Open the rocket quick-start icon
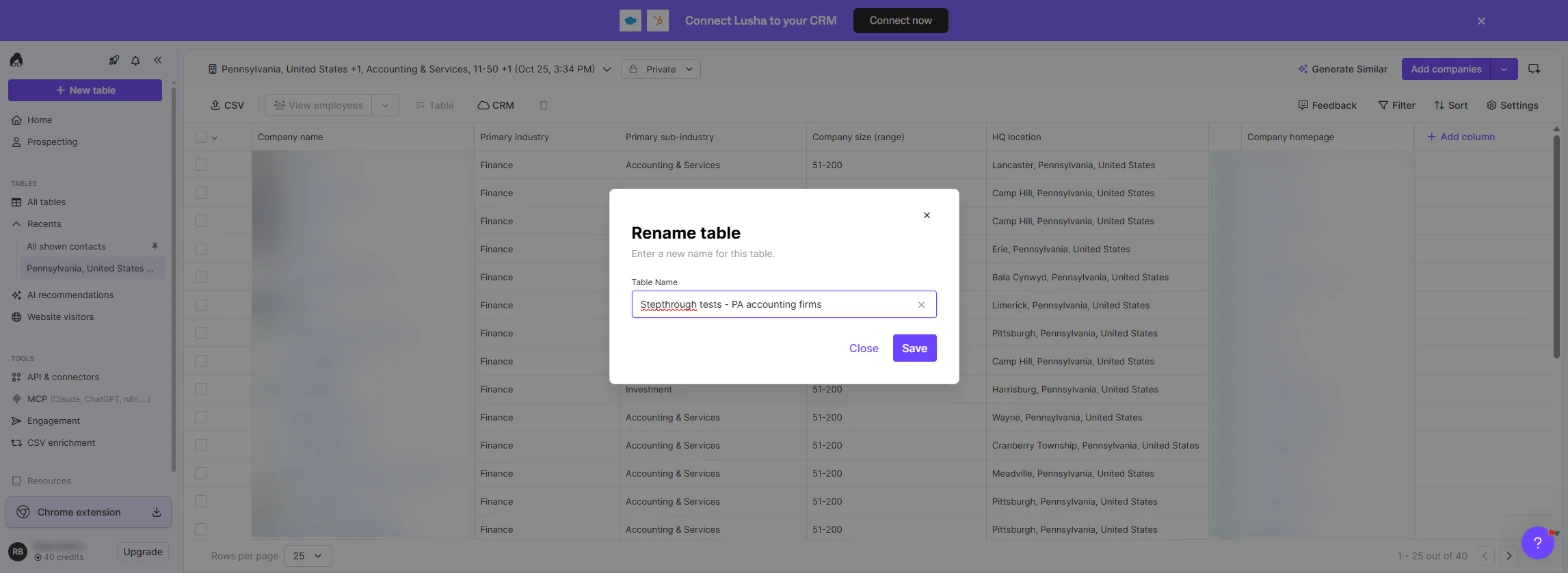 (x=114, y=60)
